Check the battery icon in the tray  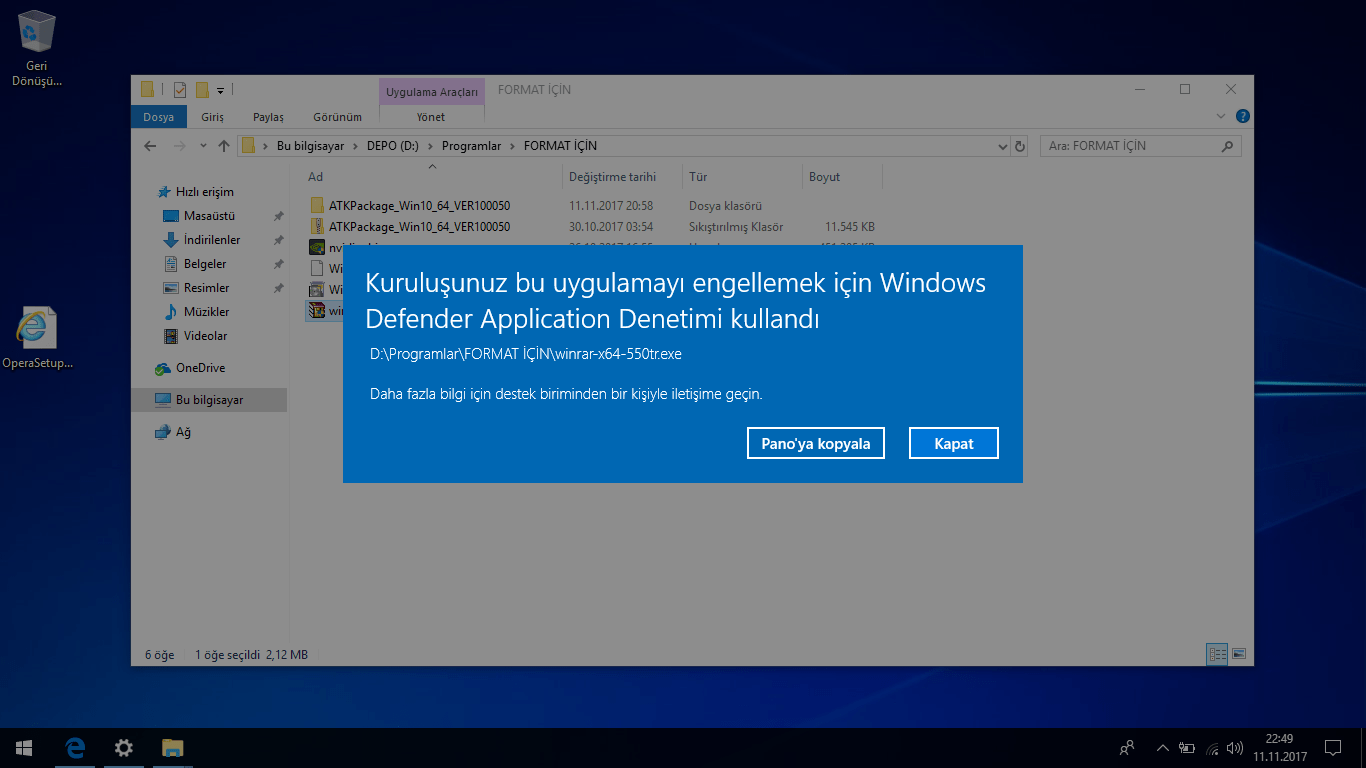[x=1187, y=747]
